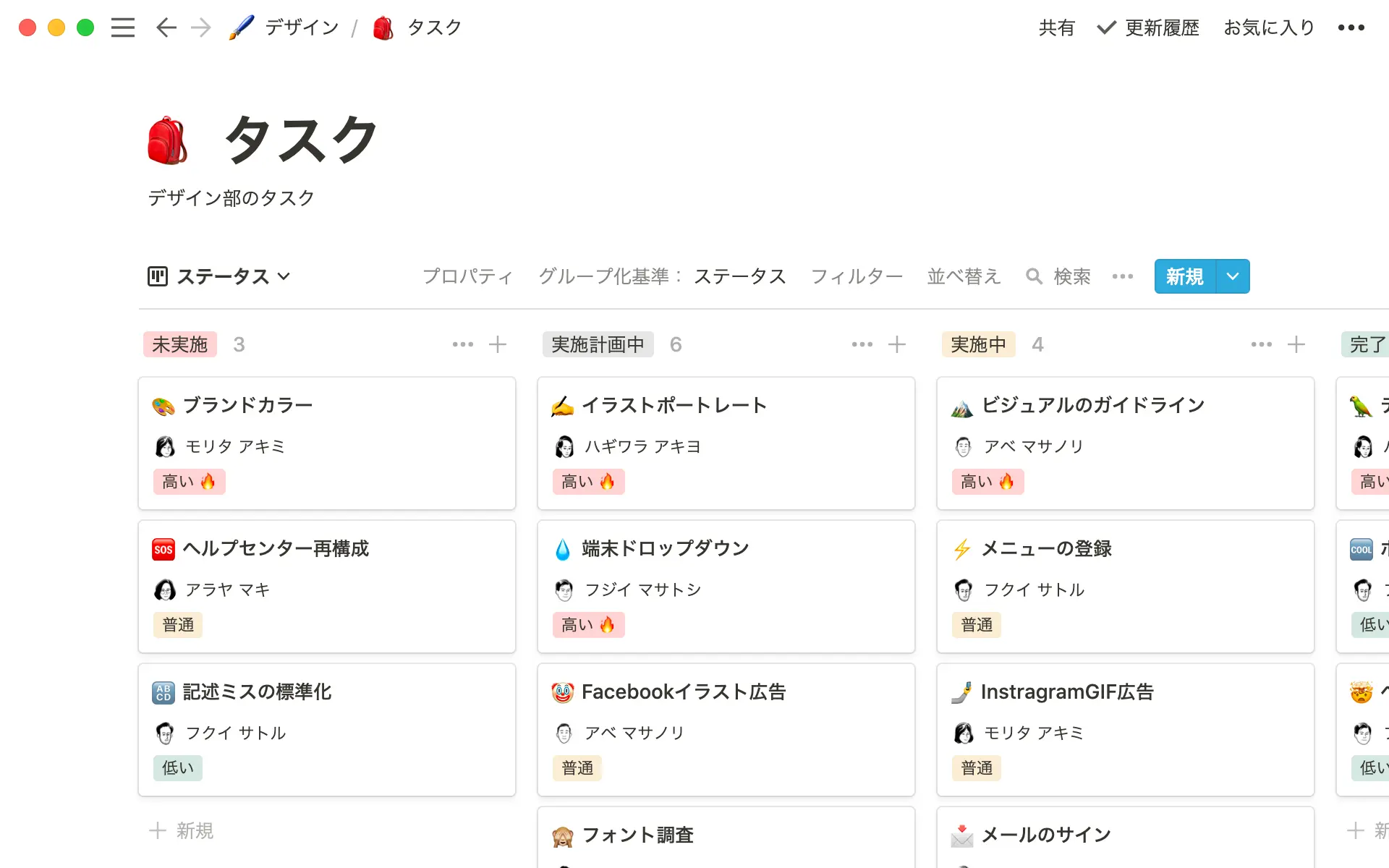
Task: Click the backpack emoji next to タスク title
Action: click(168, 140)
